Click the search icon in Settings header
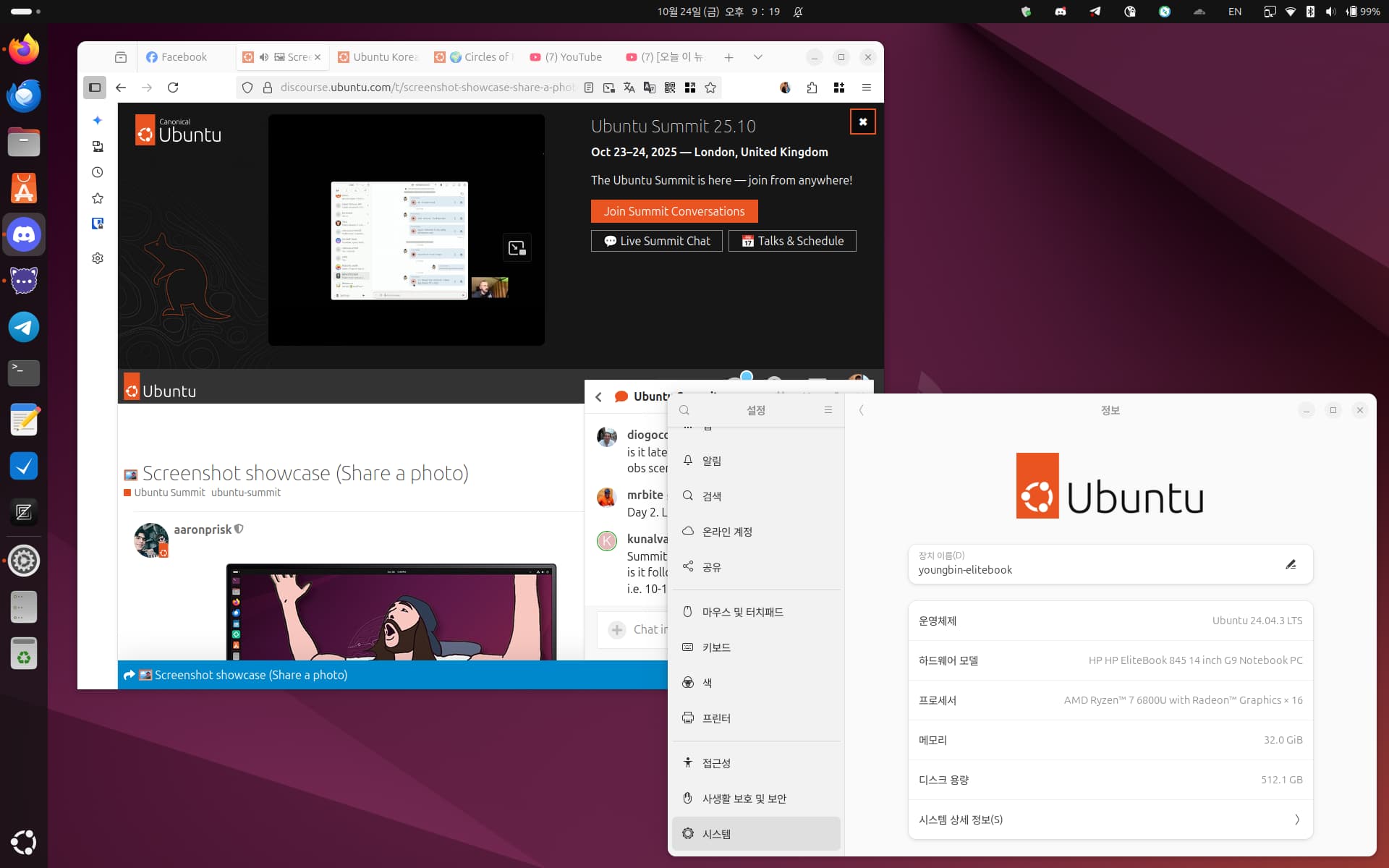The height and width of the screenshot is (868, 1389). click(684, 410)
